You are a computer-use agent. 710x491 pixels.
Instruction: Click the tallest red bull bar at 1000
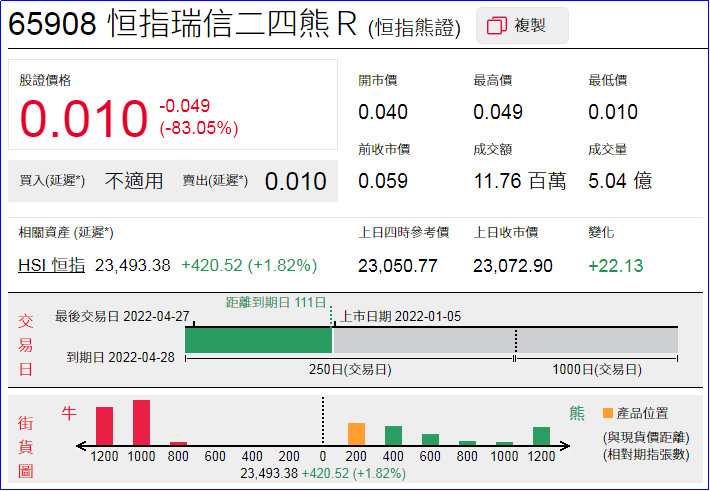[x=141, y=422]
